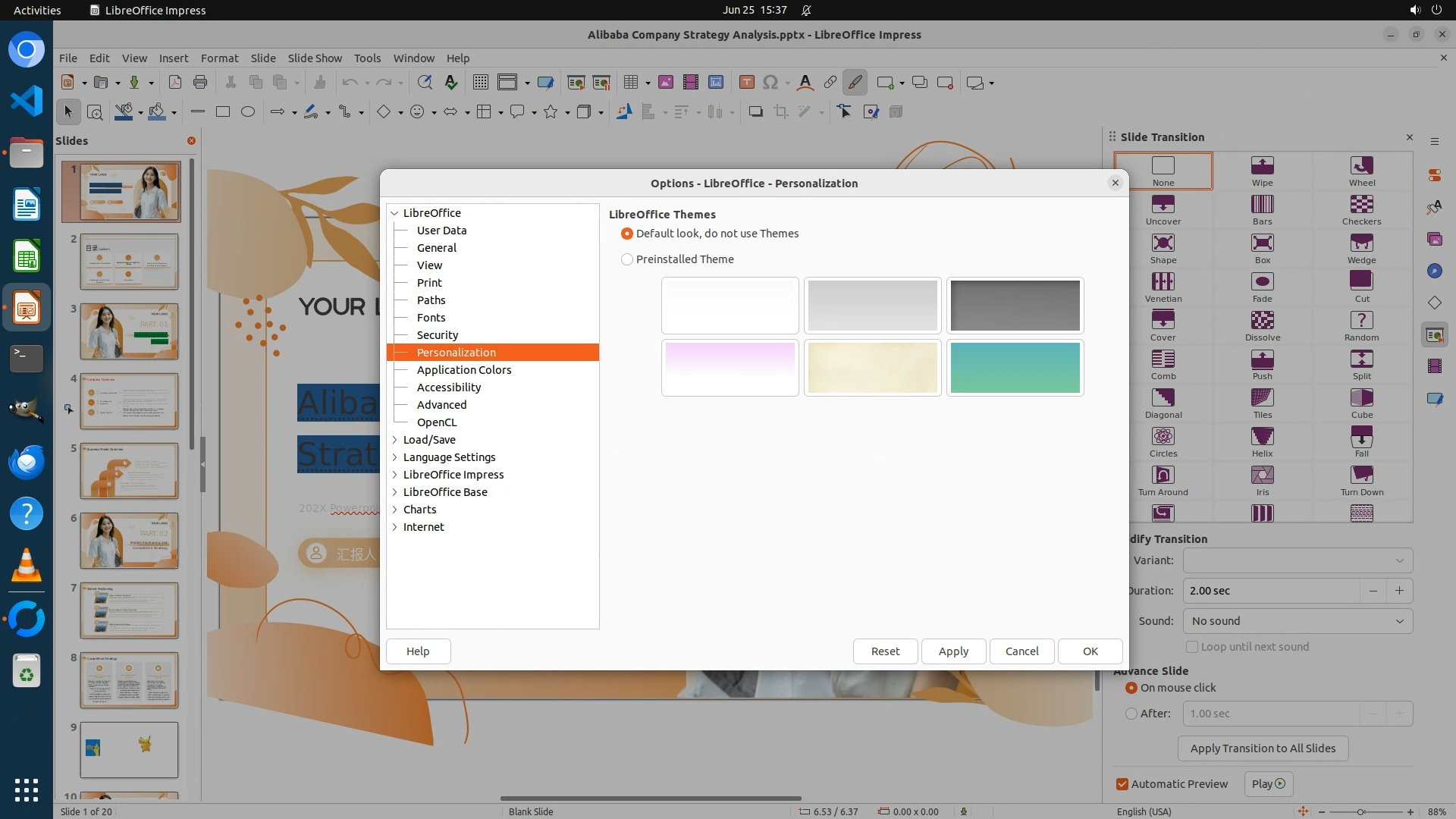Image resolution: width=1456 pixels, height=819 pixels.
Task: Open the Sound dropdown
Action: click(1297, 621)
